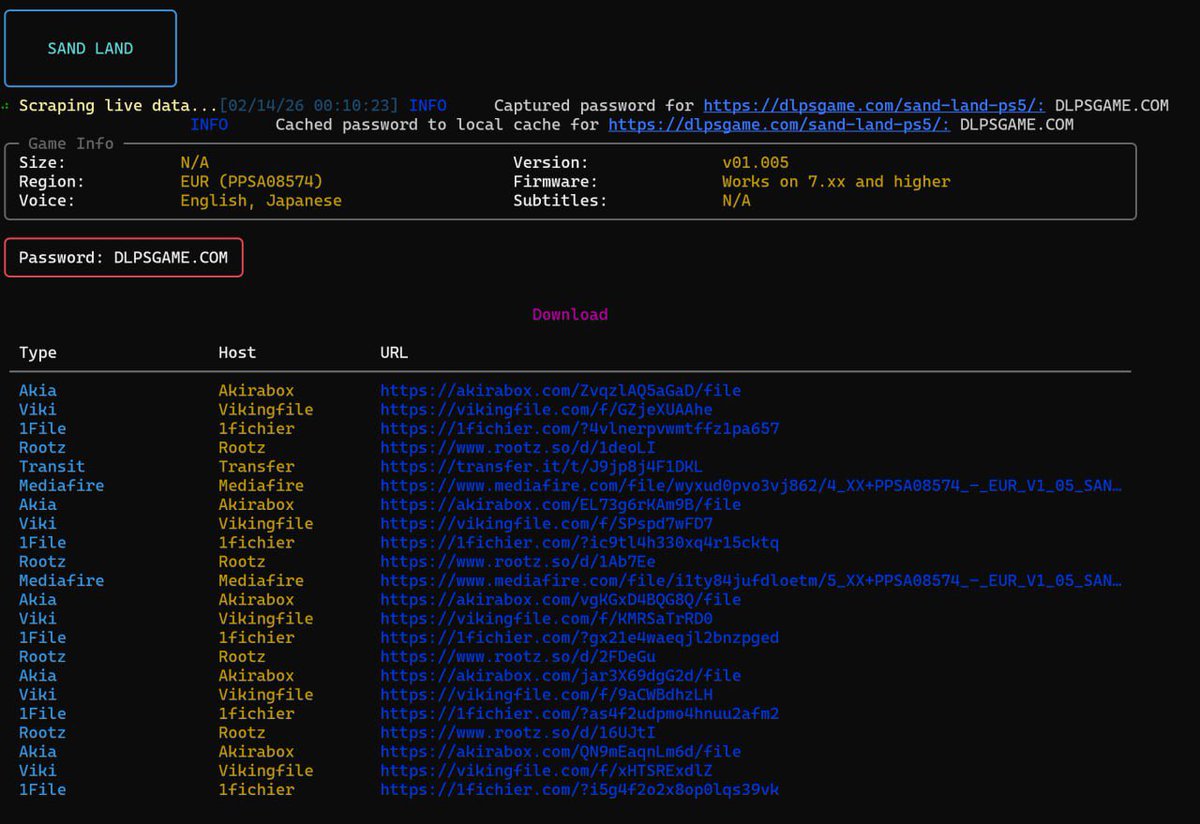
Task: Click the 'Size:' label
Action: (x=42, y=162)
